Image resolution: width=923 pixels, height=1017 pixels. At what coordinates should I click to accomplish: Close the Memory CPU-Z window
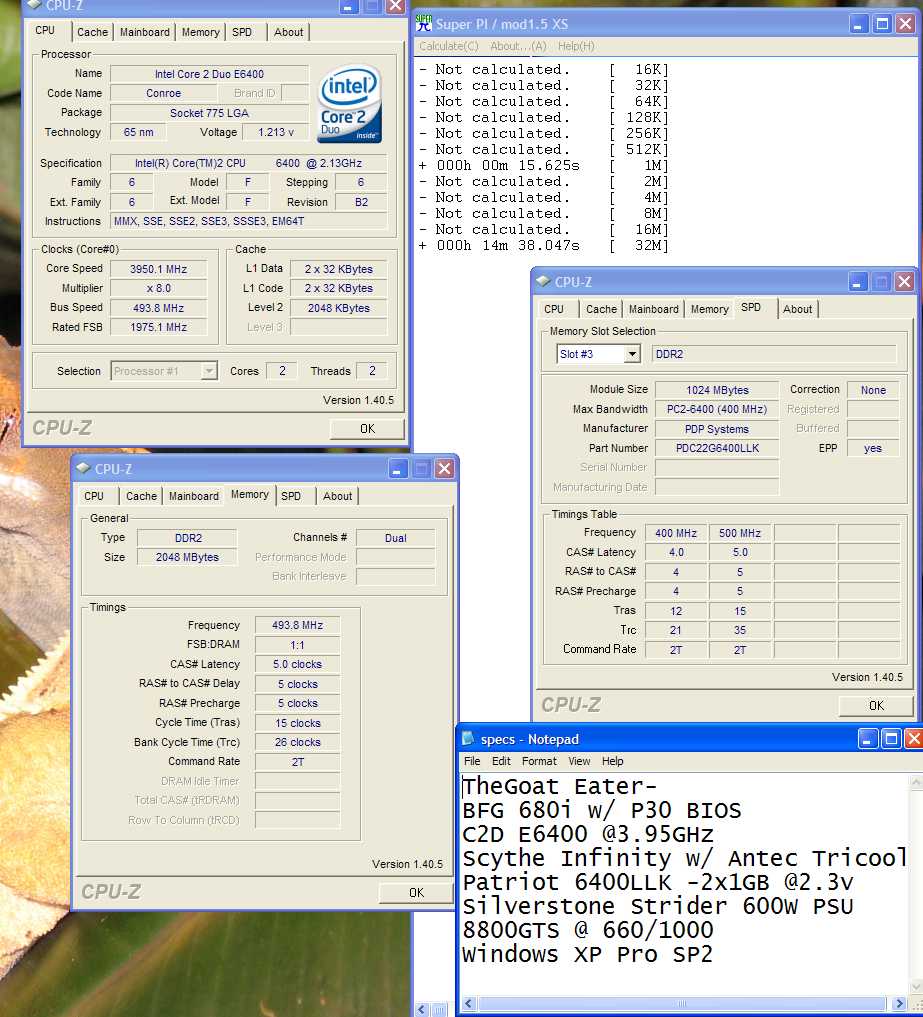coord(444,469)
